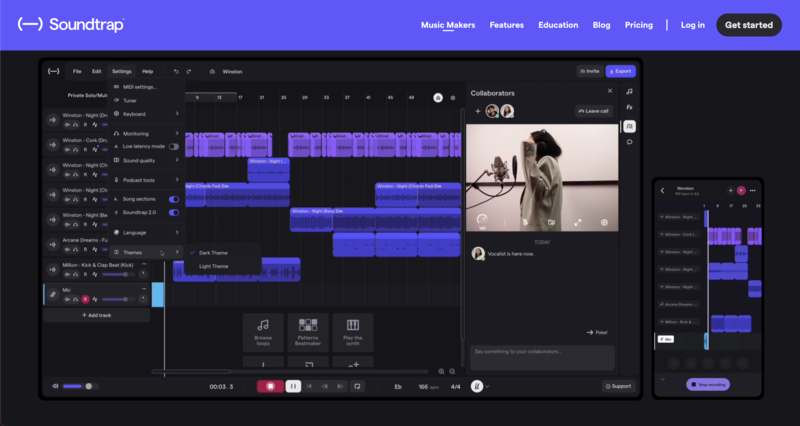Click the Export button
This screenshot has height=426, width=800.
click(620, 71)
